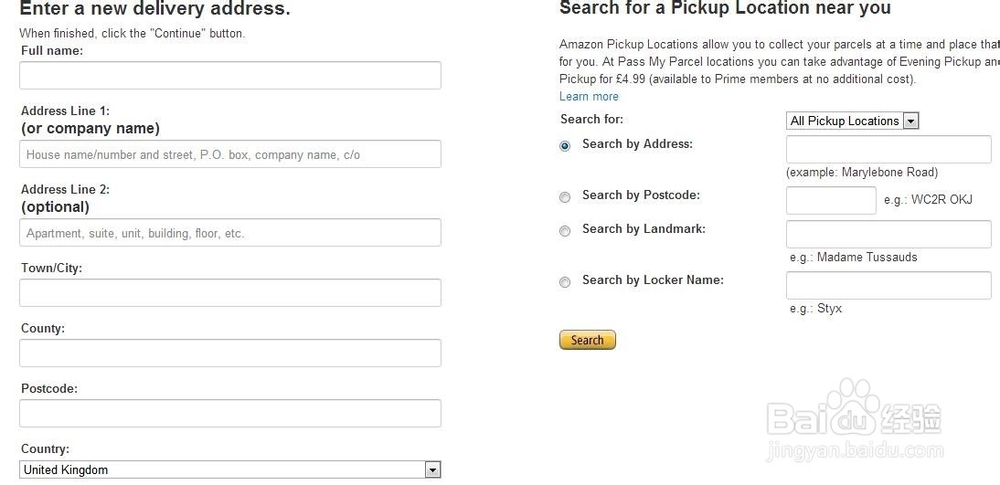
Task: Select the Search by Postcode radio button
Action: click(x=565, y=197)
